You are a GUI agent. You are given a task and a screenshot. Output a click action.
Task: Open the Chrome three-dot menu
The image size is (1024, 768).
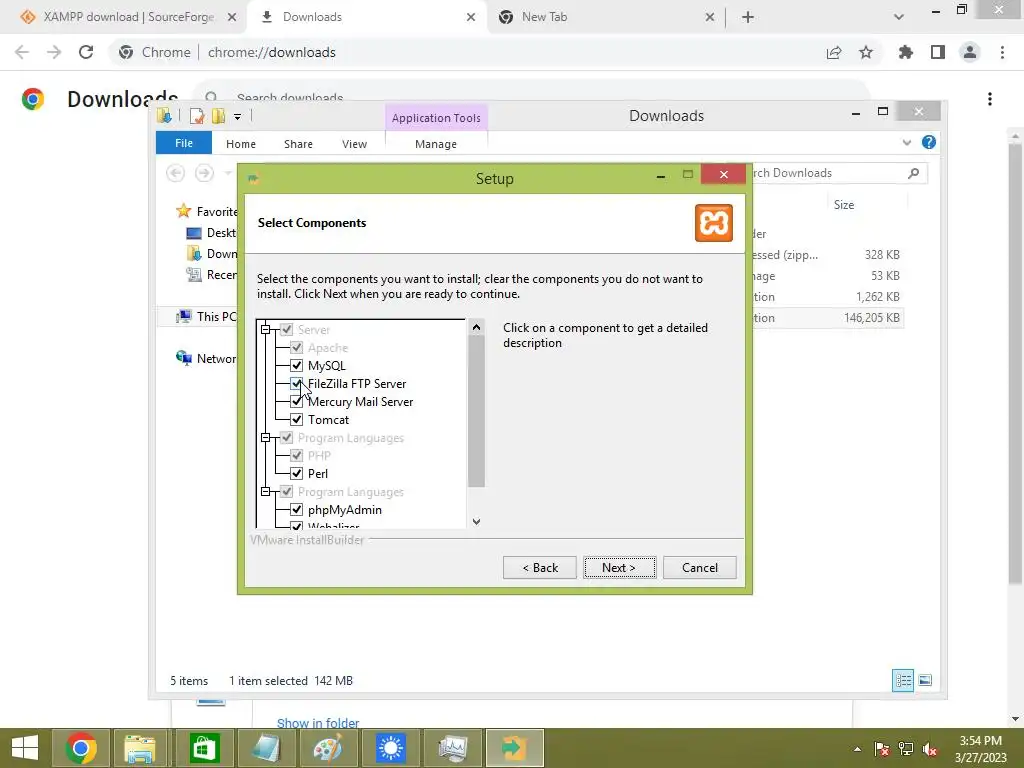[x=1002, y=52]
